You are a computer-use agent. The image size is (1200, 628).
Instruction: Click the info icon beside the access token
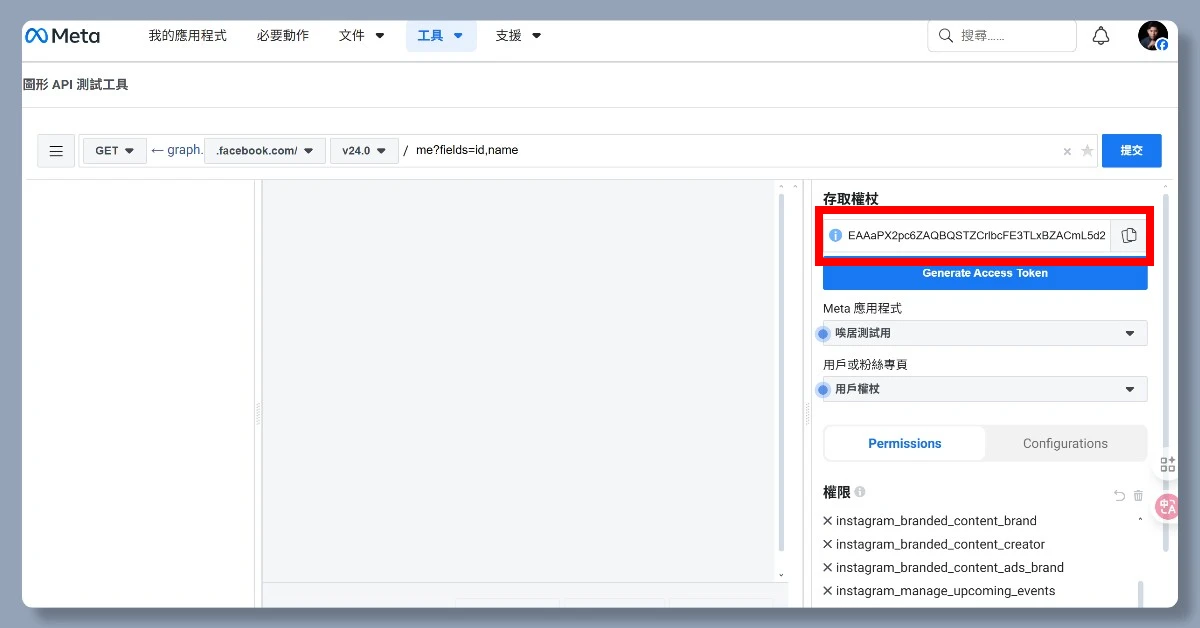click(x=836, y=236)
